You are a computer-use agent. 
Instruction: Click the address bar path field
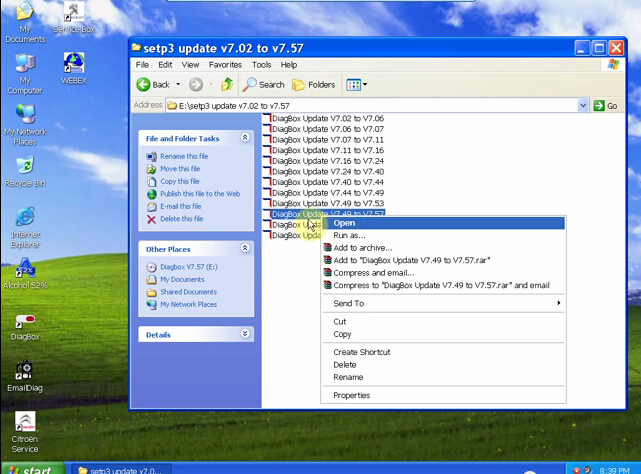point(372,106)
